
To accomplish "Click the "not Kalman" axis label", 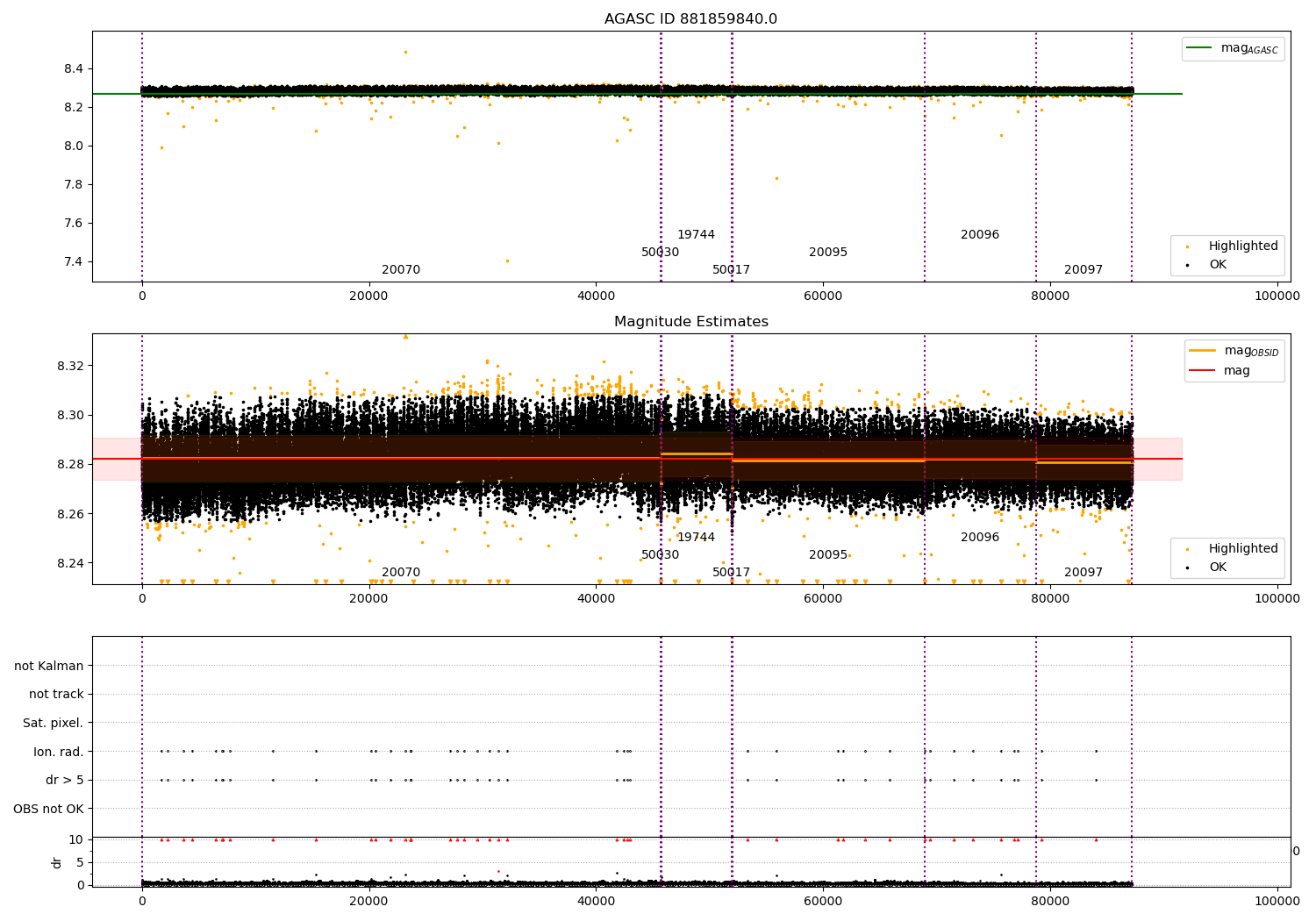I will click(49, 666).
